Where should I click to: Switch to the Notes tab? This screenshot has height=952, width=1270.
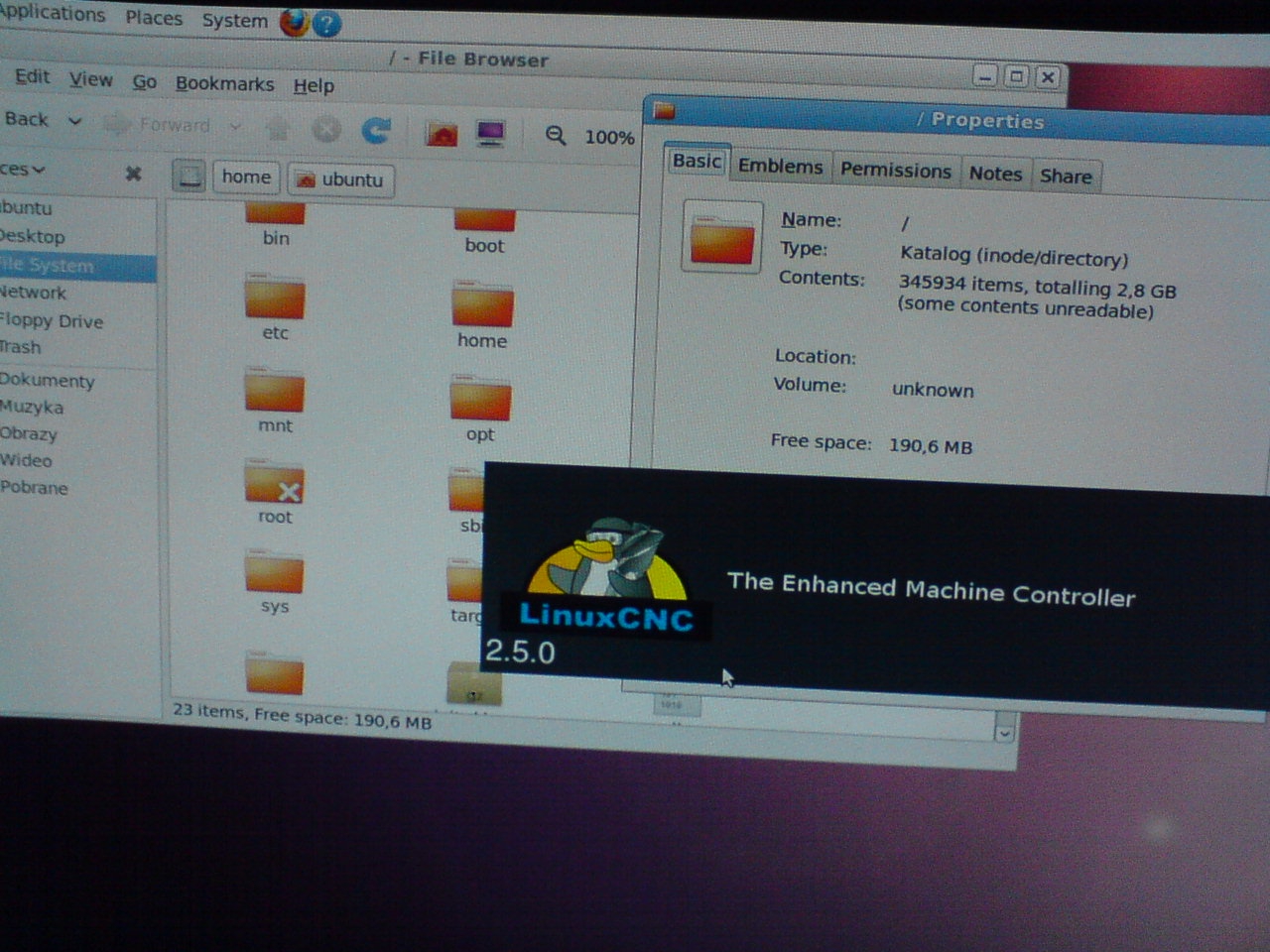click(x=995, y=174)
